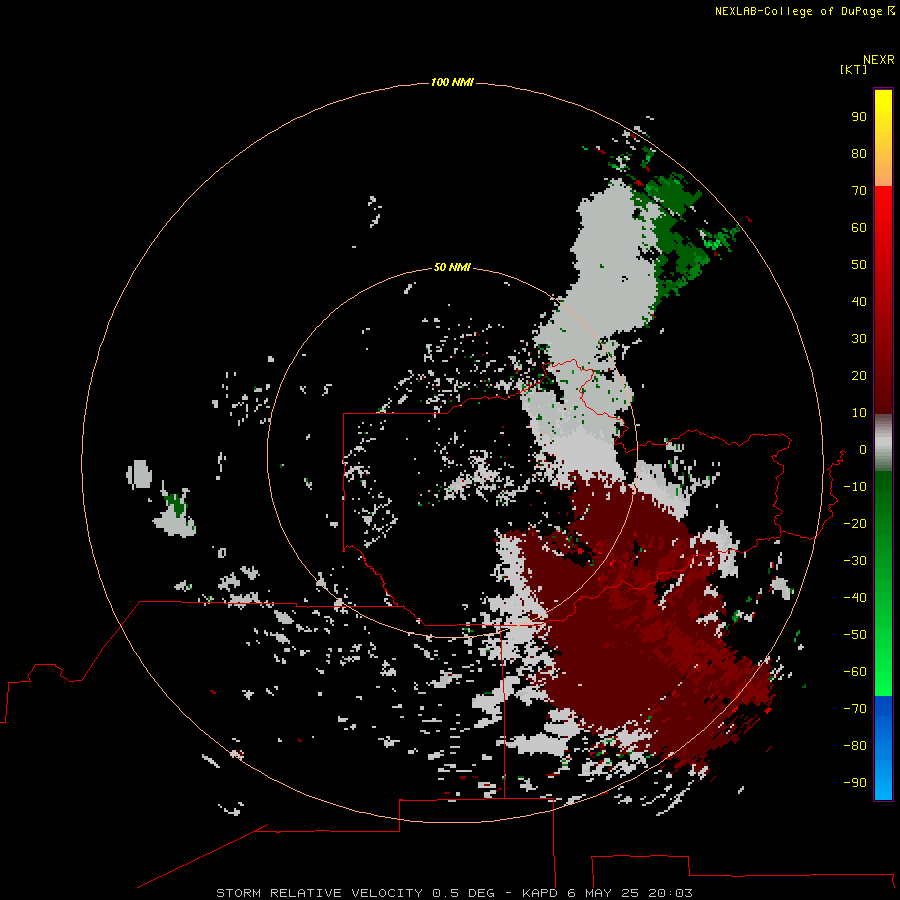Click the gray zero-velocity segment of the color bar
Viewport: 900px width, 900px height.
[x=883, y=443]
